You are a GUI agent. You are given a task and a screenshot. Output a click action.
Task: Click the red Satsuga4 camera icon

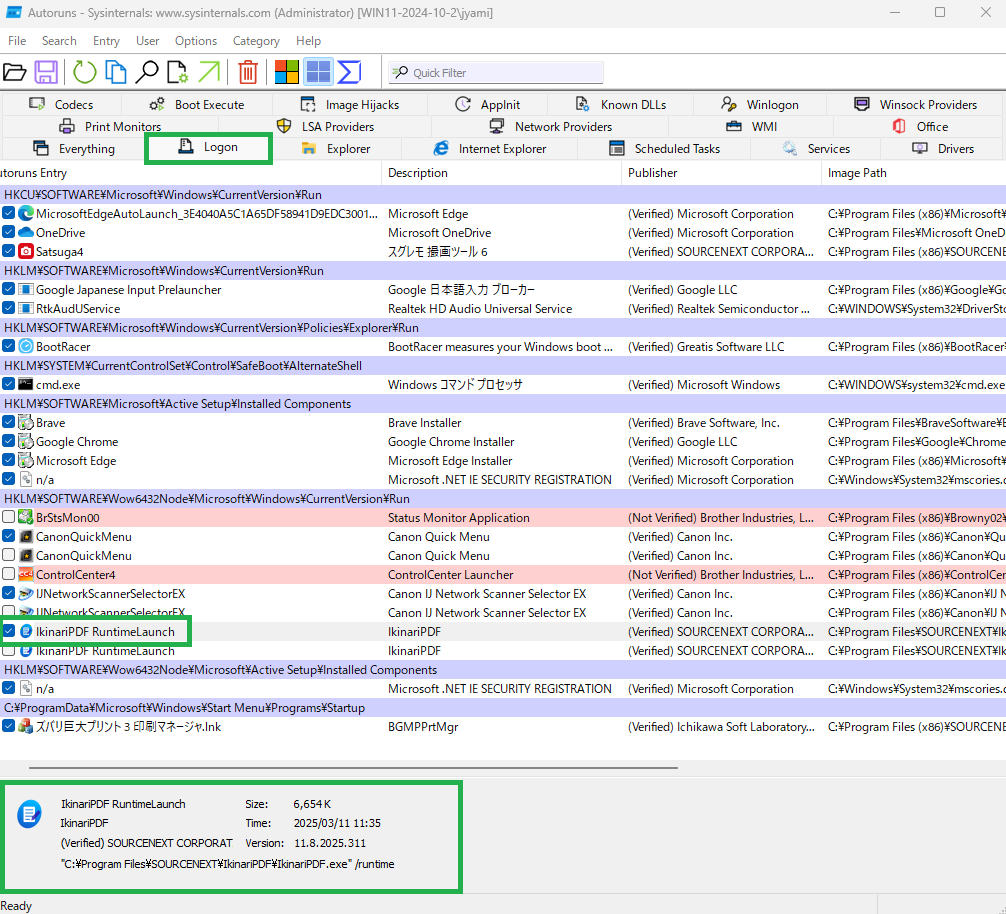pyautogui.click(x=26, y=251)
